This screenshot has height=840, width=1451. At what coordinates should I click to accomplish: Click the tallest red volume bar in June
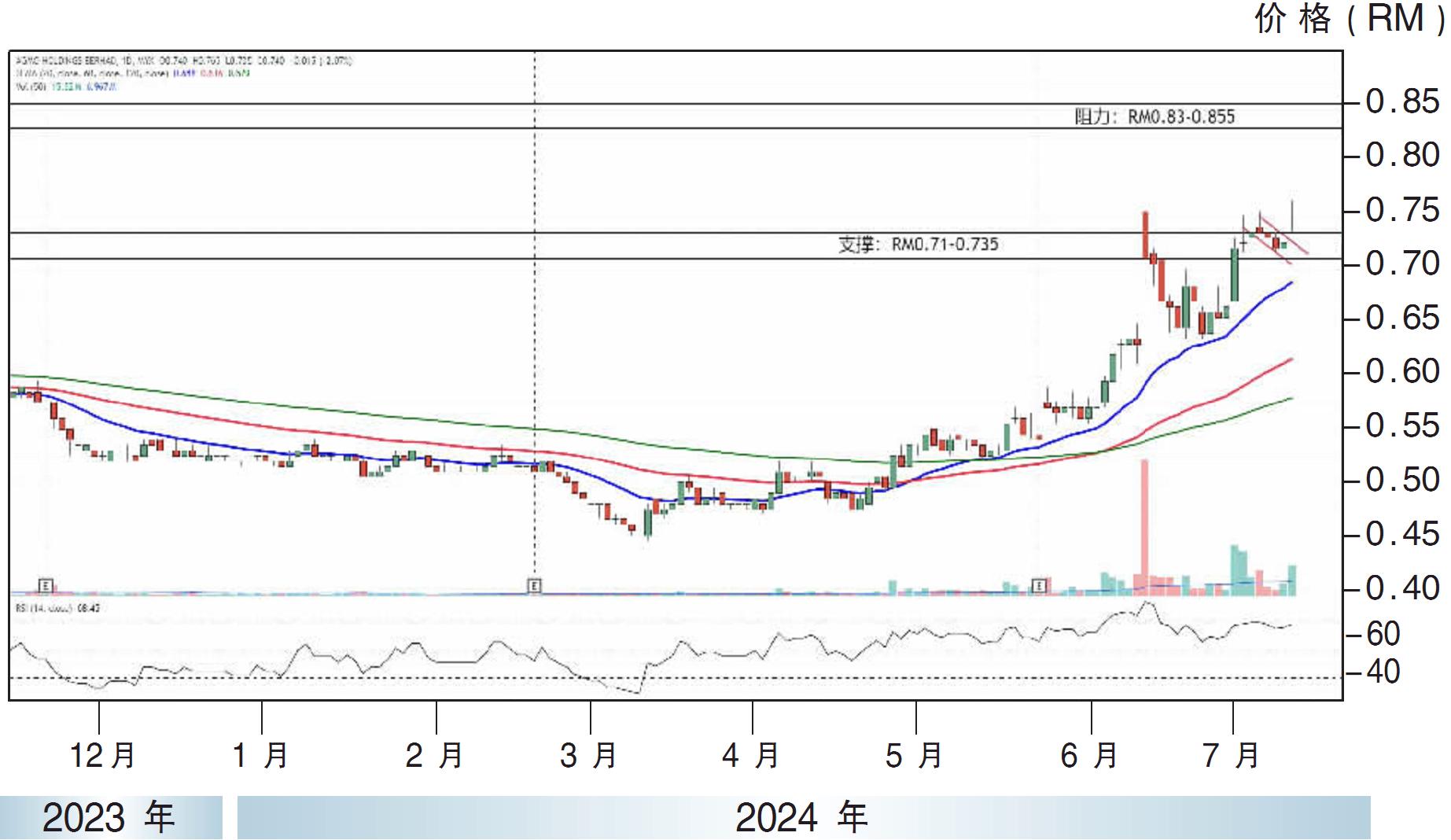pyautogui.click(x=1144, y=527)
